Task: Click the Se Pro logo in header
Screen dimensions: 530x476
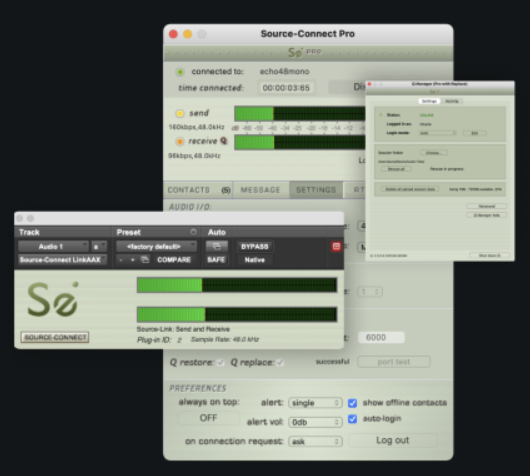Action: [305, 52]
